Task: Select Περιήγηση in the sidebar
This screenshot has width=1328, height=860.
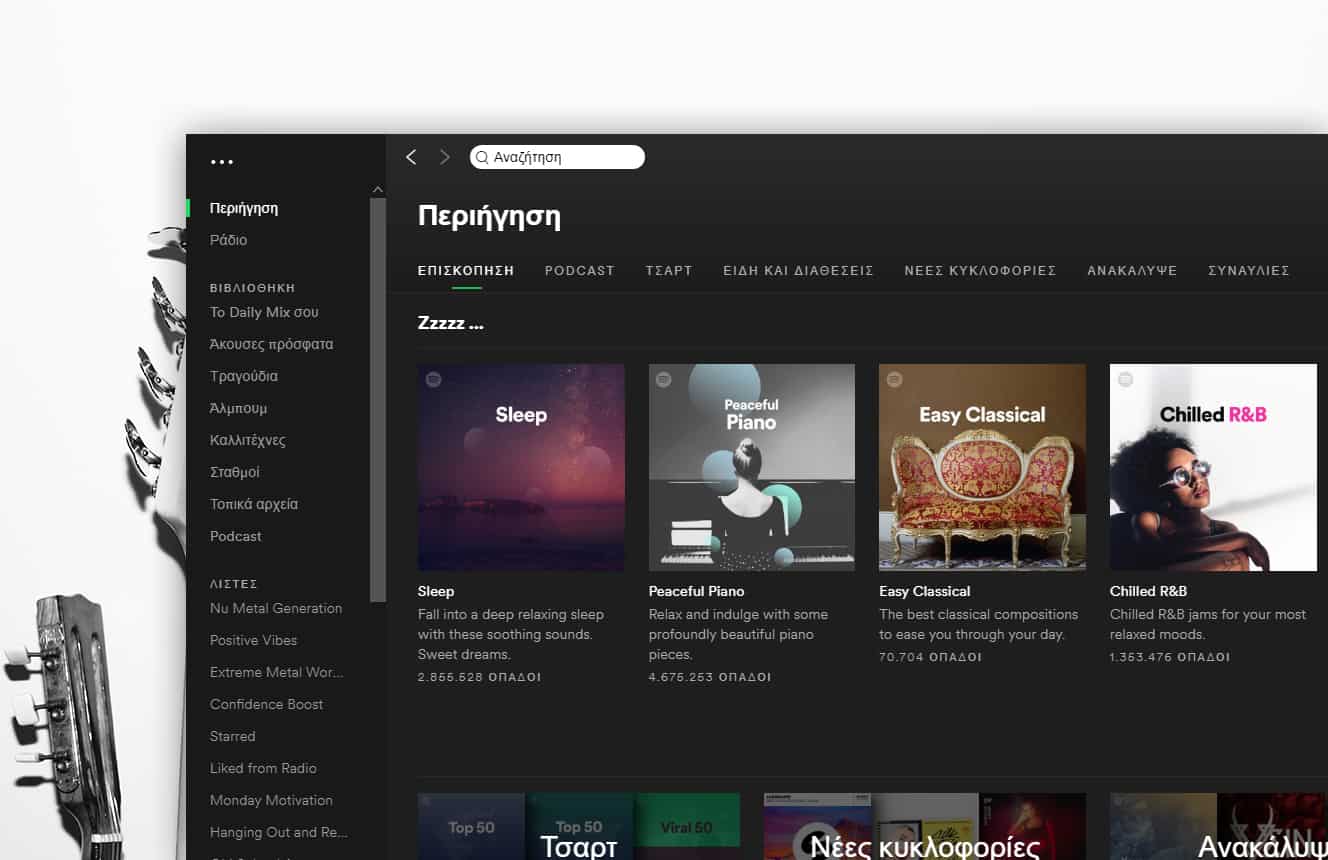Action: pos(244,208)
